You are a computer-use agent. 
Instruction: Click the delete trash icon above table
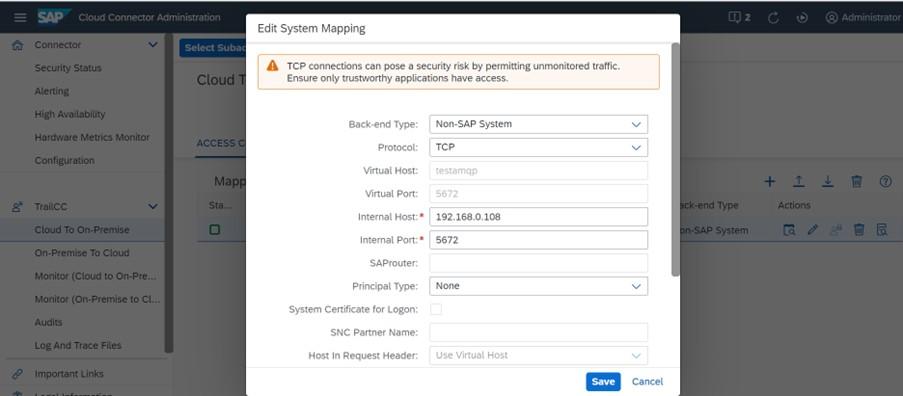856,182
